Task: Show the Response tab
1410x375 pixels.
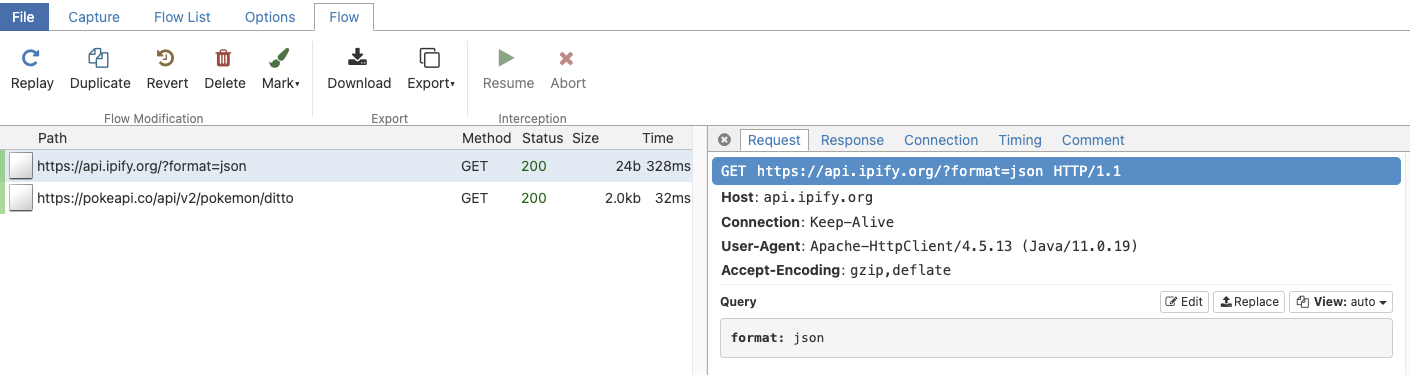Action: (852, 140)
